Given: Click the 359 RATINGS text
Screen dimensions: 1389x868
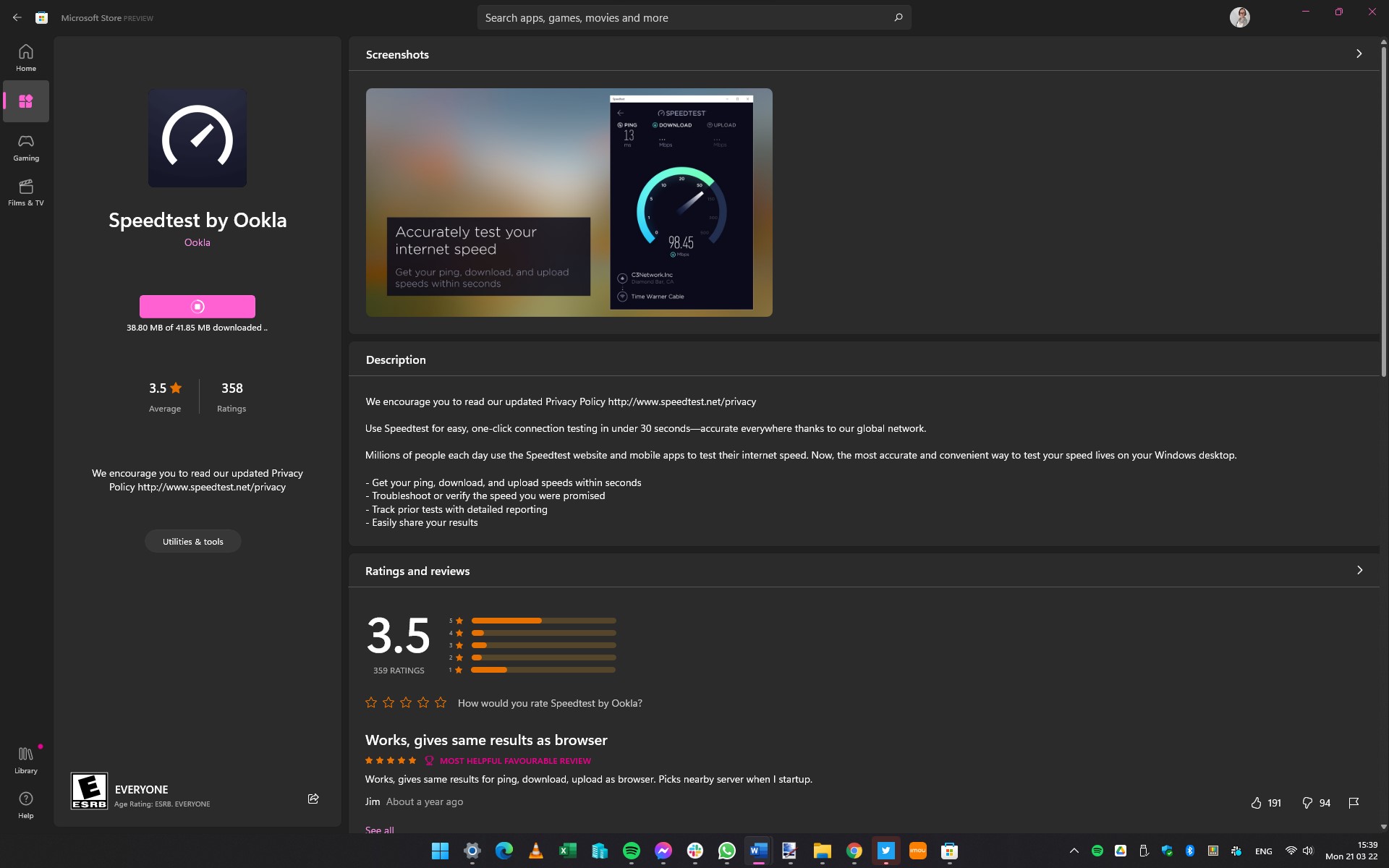Looking at the screenshot, I should pyautogui.click(x=399, y=671).
